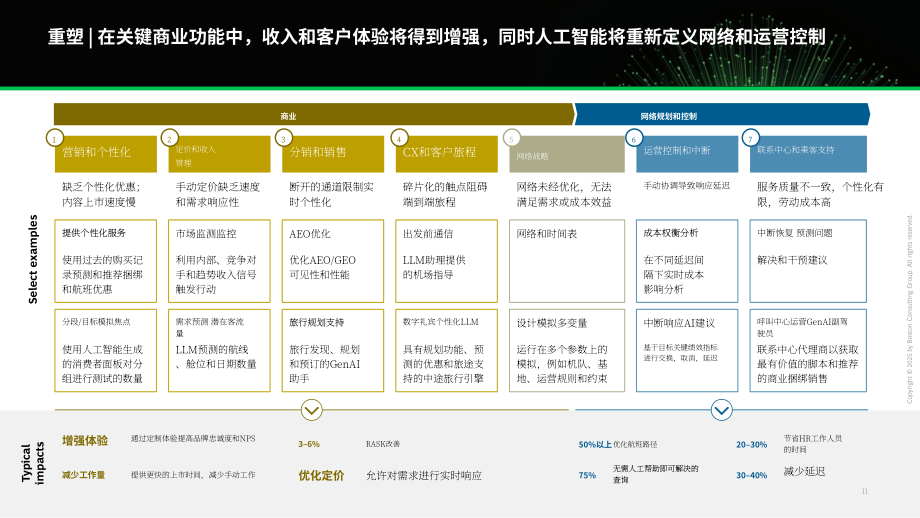
Task: Open the 设计模拟多变量 card
Action: pos(567,350)
